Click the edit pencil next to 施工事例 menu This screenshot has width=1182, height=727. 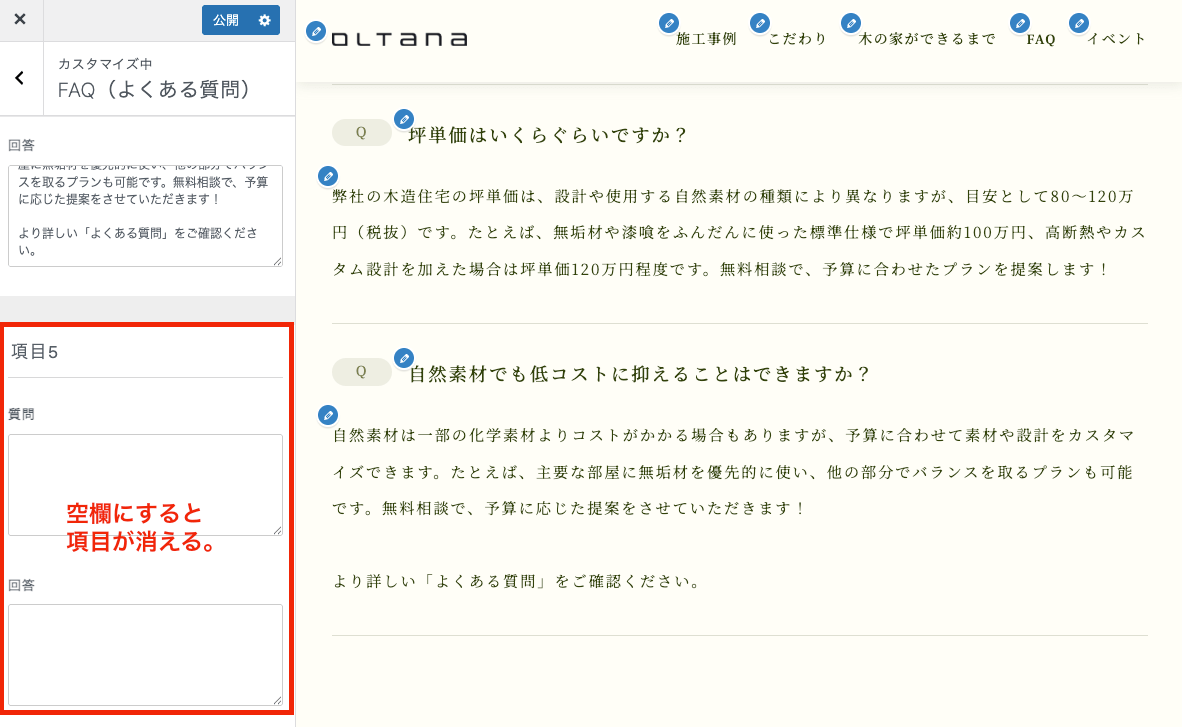pos(669,23)
